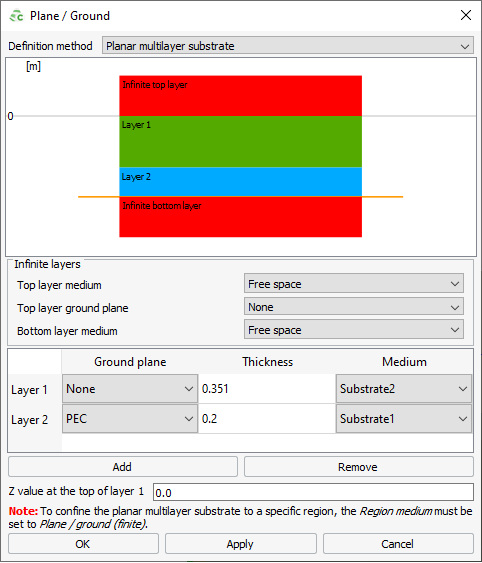Open the Definition method dropdown
This screenshot has height=563, width=482.
coord(288,46)
